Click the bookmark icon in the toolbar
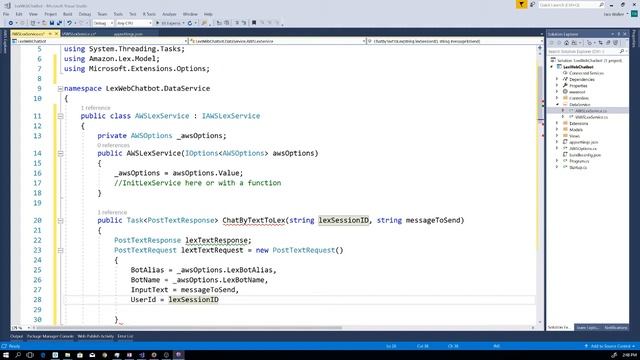The width and height of the screenshot is (640, 360). pos(254,23)
